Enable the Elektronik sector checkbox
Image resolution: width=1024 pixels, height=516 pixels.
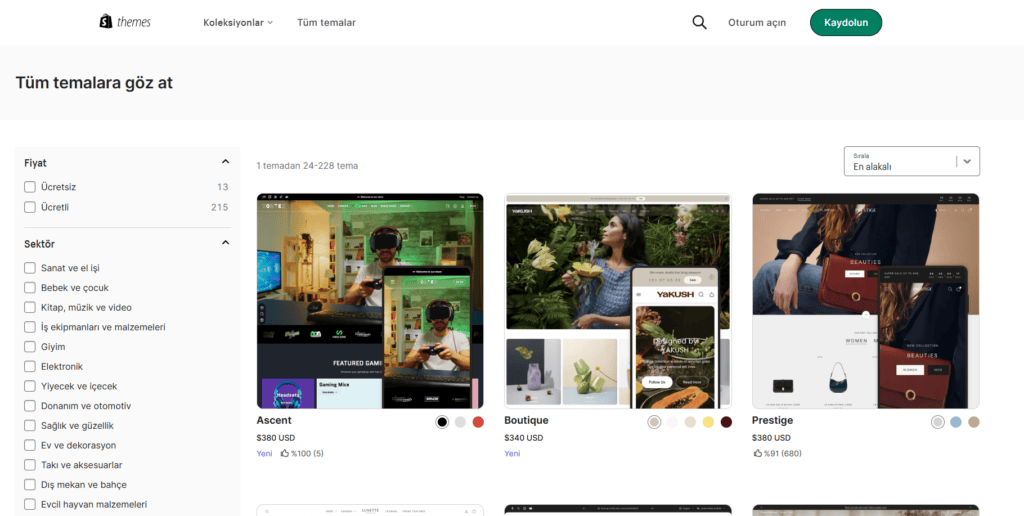click(29, 366)
